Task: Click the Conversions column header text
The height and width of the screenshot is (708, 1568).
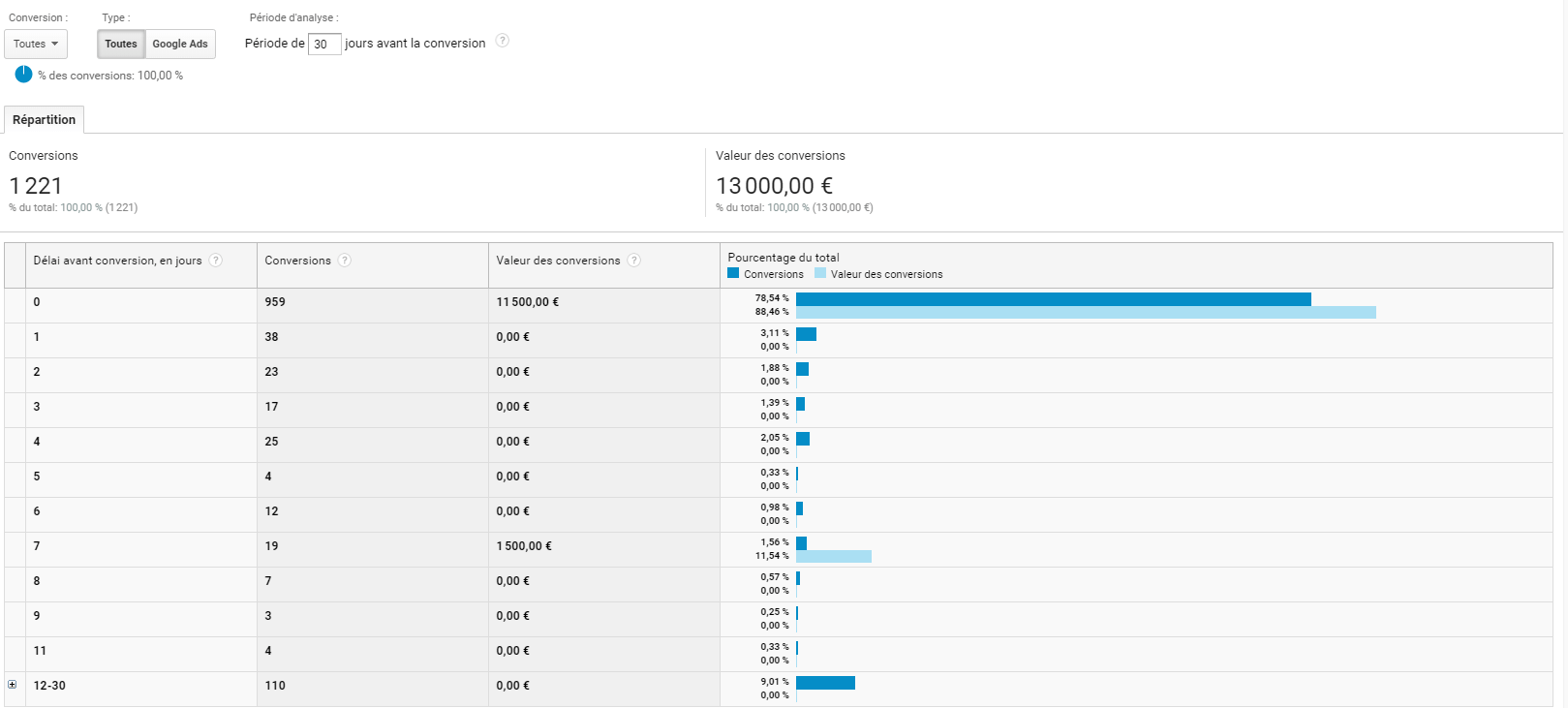Action: [297, 261]
